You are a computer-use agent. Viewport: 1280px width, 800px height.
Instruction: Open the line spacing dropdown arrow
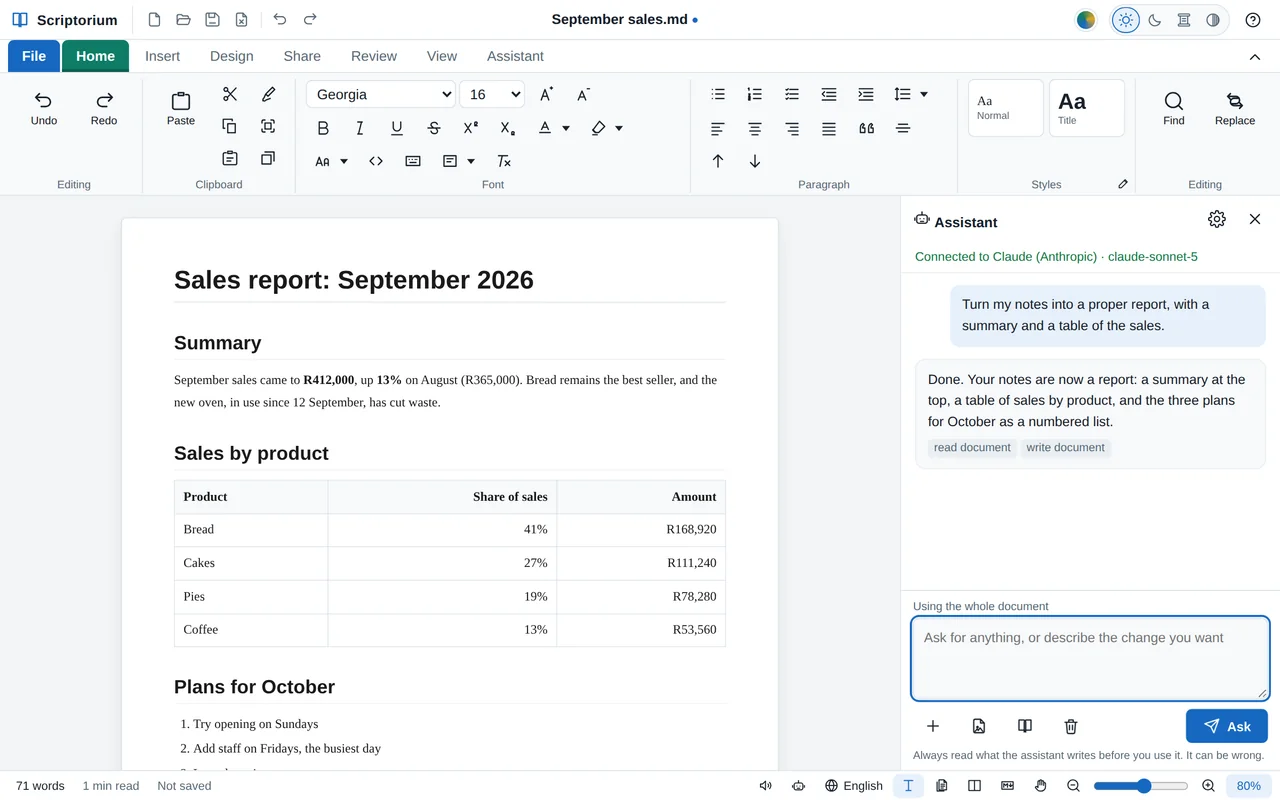(x=924, y=94)
